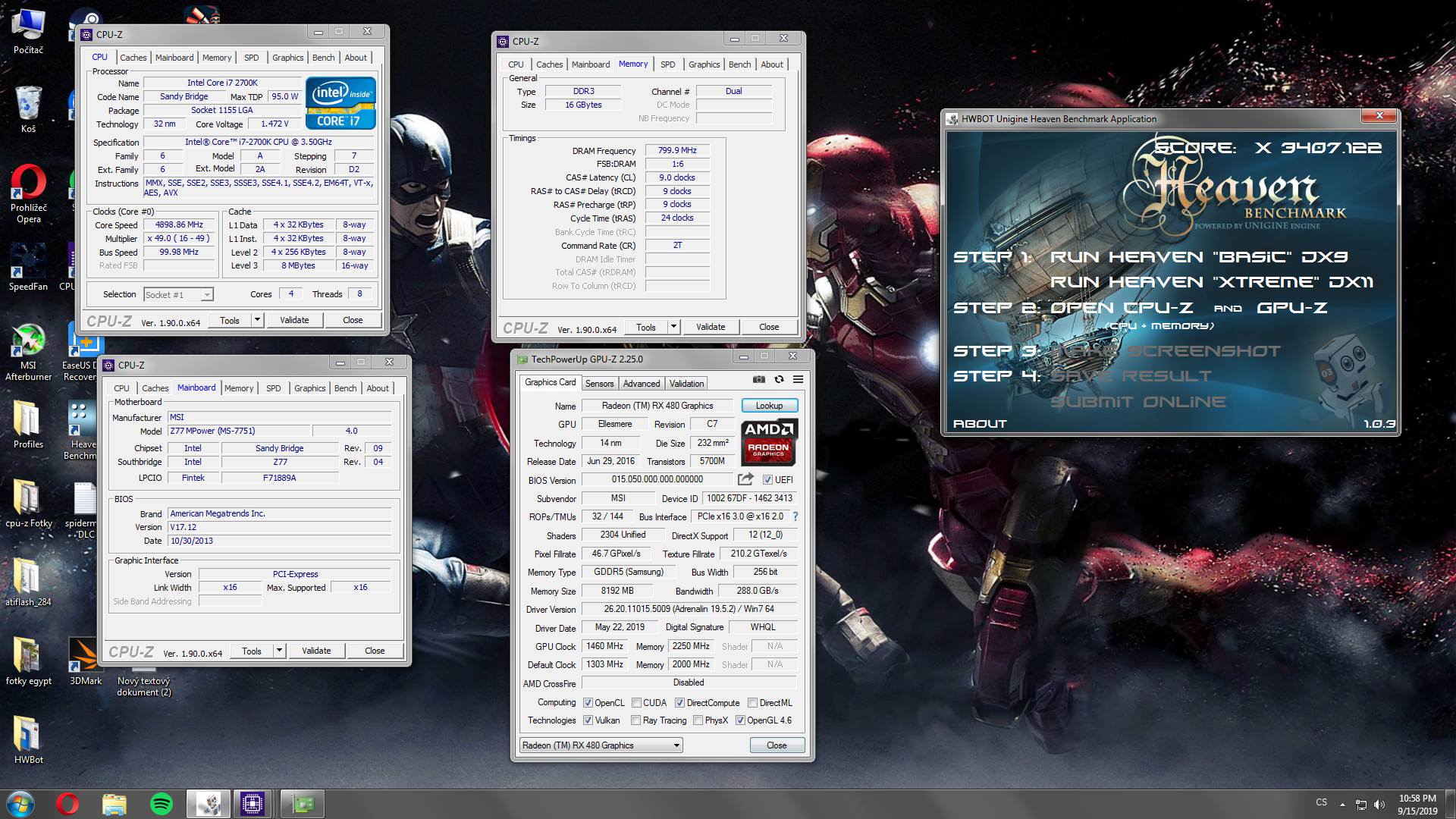Image resolution: width=1456 pixels, height=819 pixels.
Task: Click the Intel Core i7 2700K name field
Action: (x=222, y=83)
